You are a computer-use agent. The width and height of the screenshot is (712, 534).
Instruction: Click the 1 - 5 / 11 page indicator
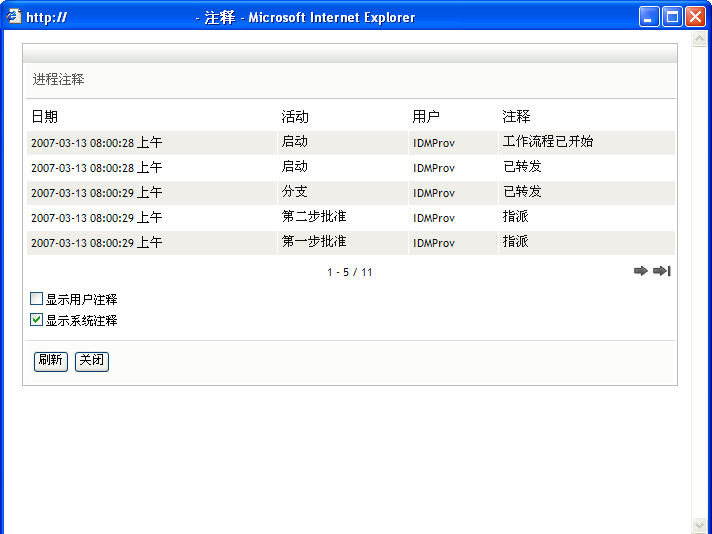[350, 272]
